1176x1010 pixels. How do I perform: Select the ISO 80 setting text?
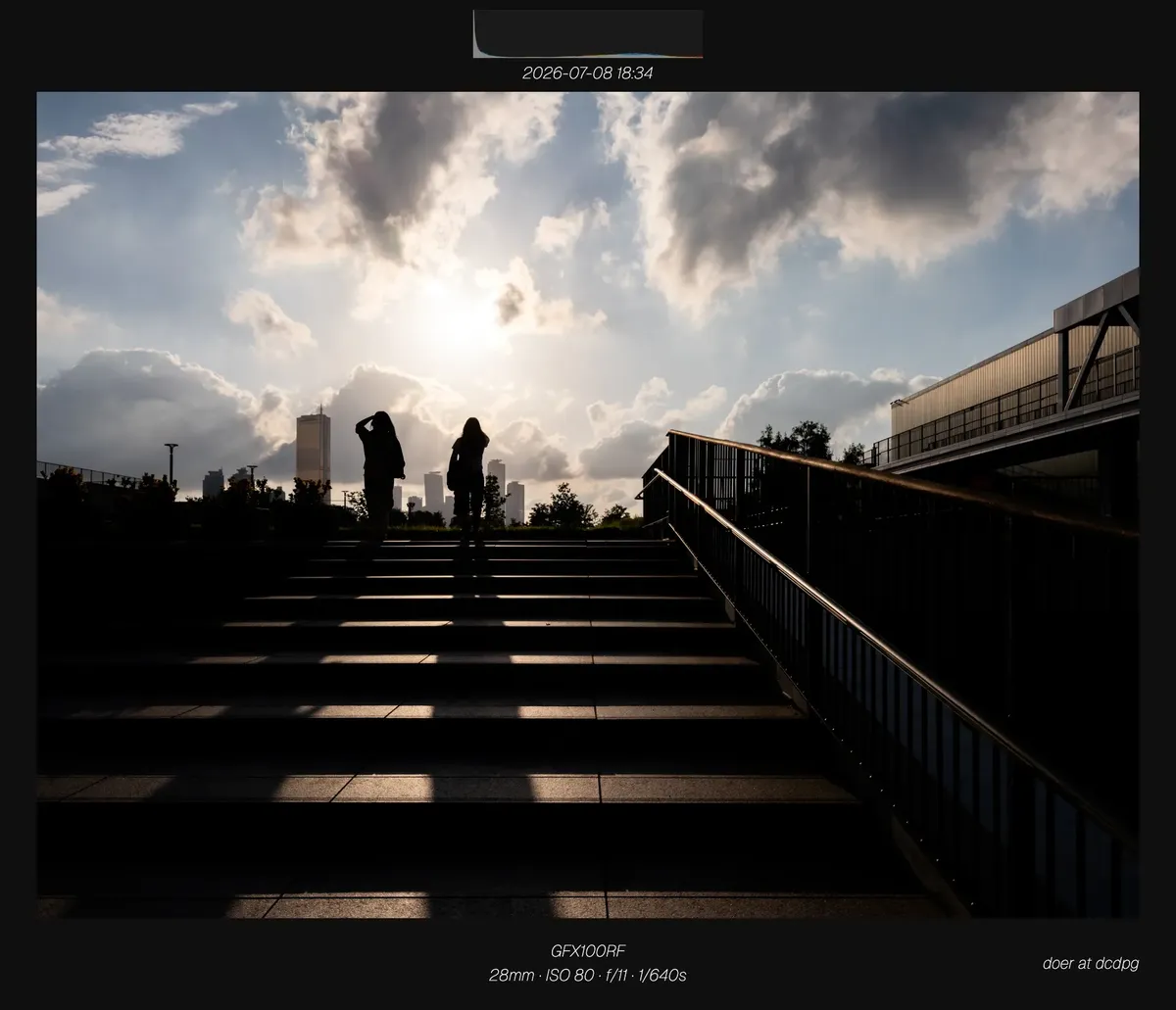pyautogui.click(x=569, y=976)
